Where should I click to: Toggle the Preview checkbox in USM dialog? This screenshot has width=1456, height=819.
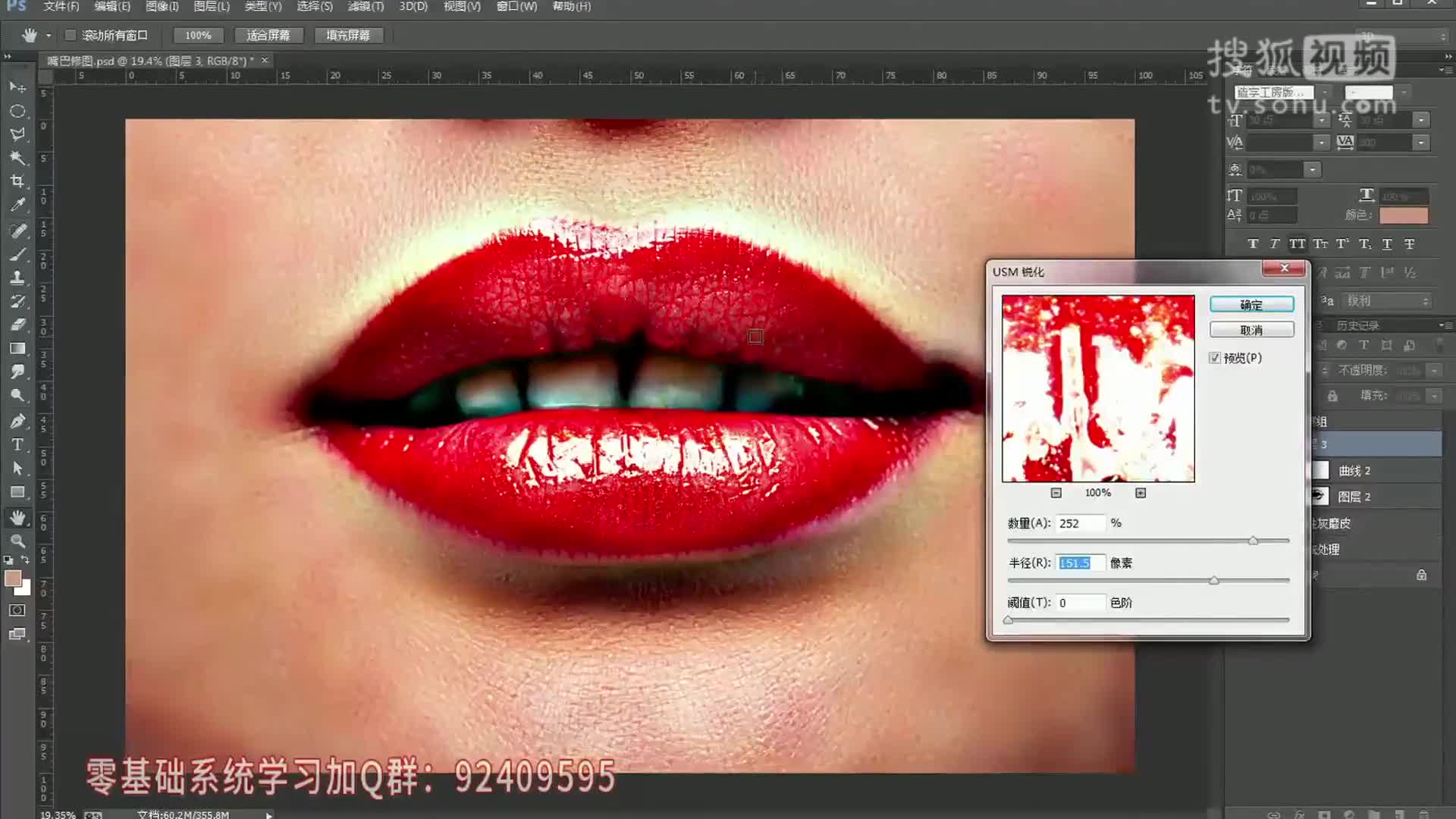1215,358
